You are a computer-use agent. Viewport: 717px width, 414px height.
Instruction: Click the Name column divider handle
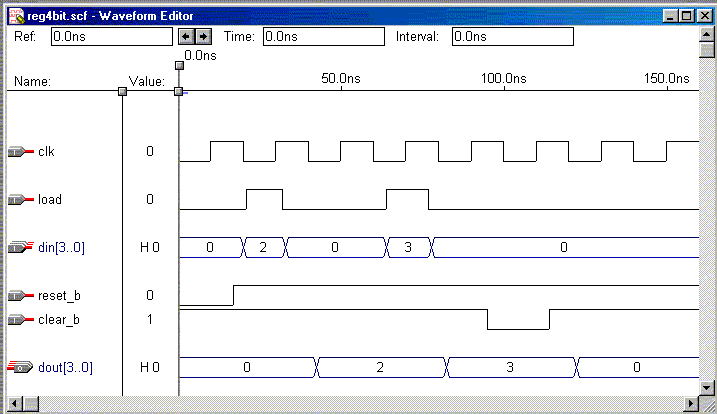[x=122, y=91]
